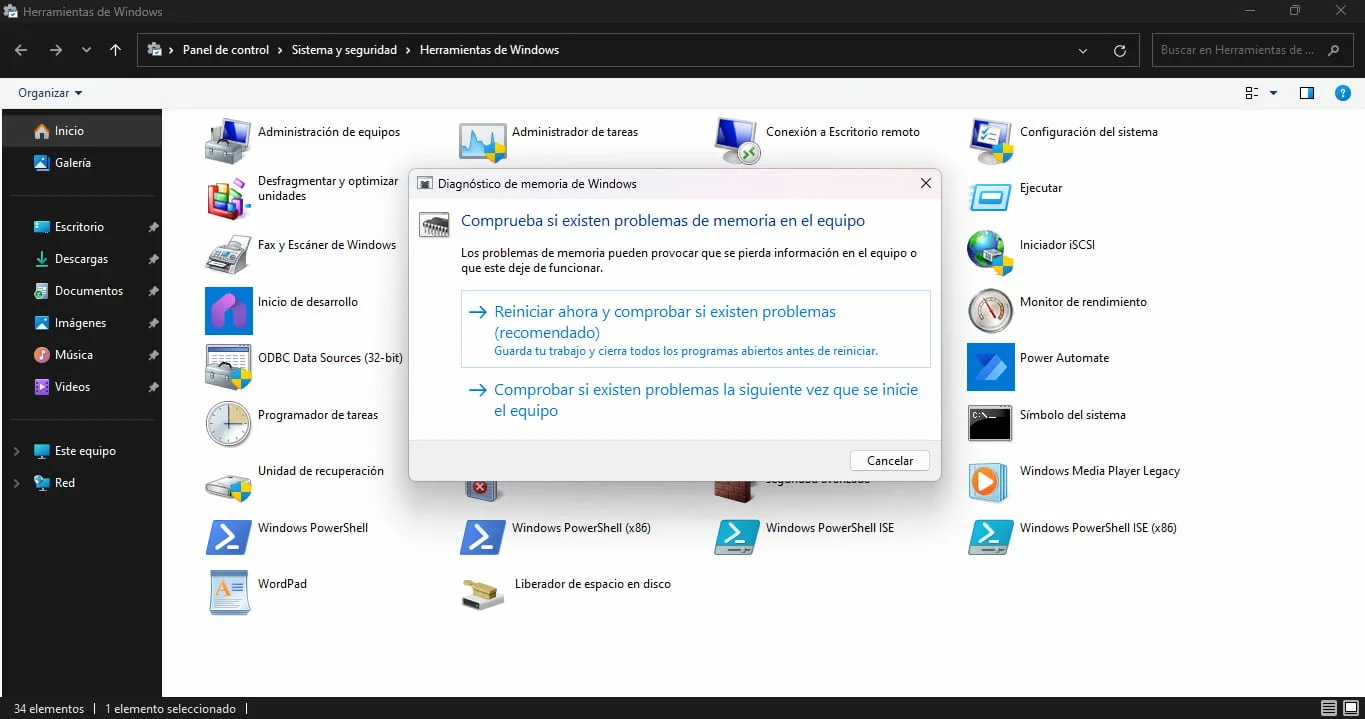Close the Diagnóstico de memoria dialog
Viewport: 1365px width, 719px height.
(x=926, y=184)
